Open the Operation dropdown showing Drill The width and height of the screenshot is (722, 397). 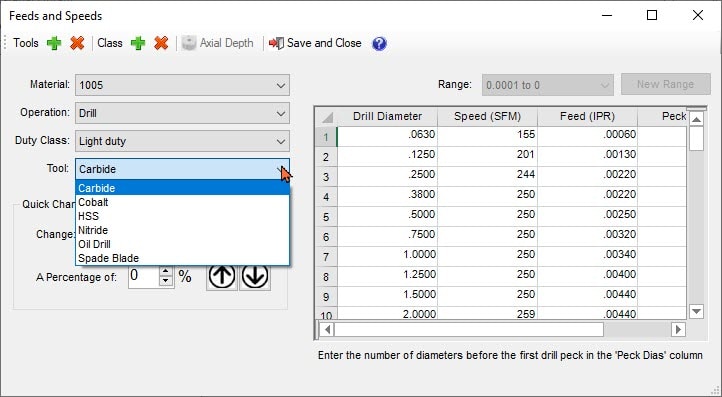tap(182, 113)
